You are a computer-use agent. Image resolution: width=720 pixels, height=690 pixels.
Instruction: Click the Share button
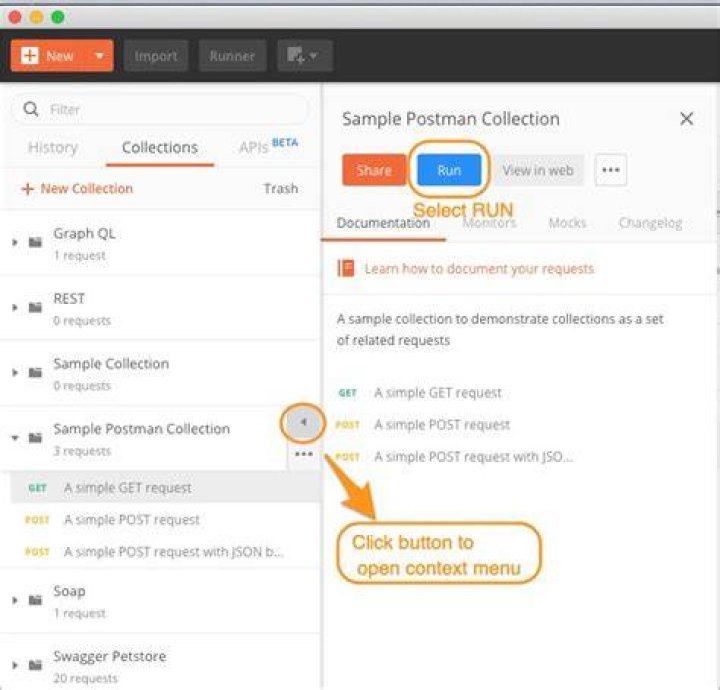tap(374, 170)
